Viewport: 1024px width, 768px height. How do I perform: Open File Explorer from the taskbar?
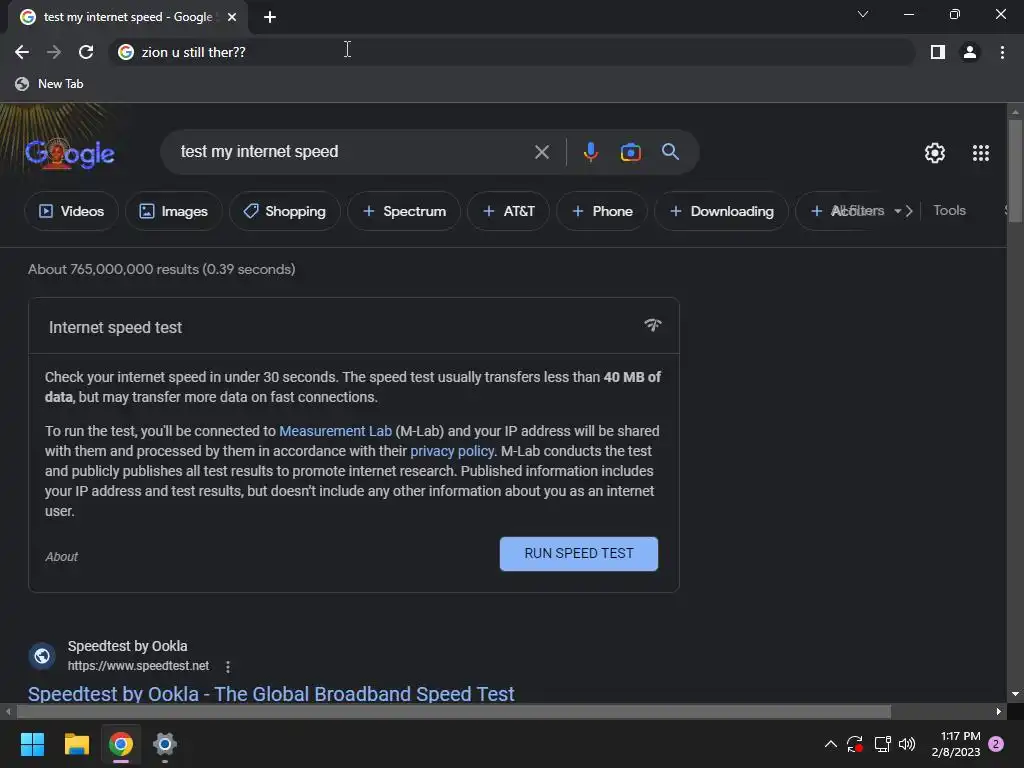pos(76,744)
